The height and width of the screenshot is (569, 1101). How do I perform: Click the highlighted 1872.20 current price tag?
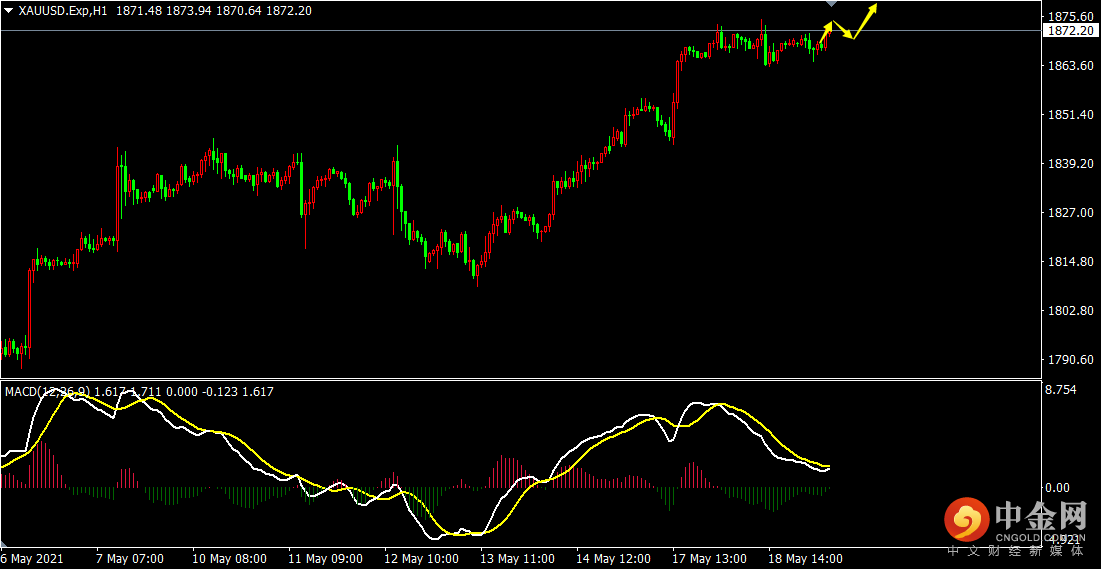coord(1070,31)
